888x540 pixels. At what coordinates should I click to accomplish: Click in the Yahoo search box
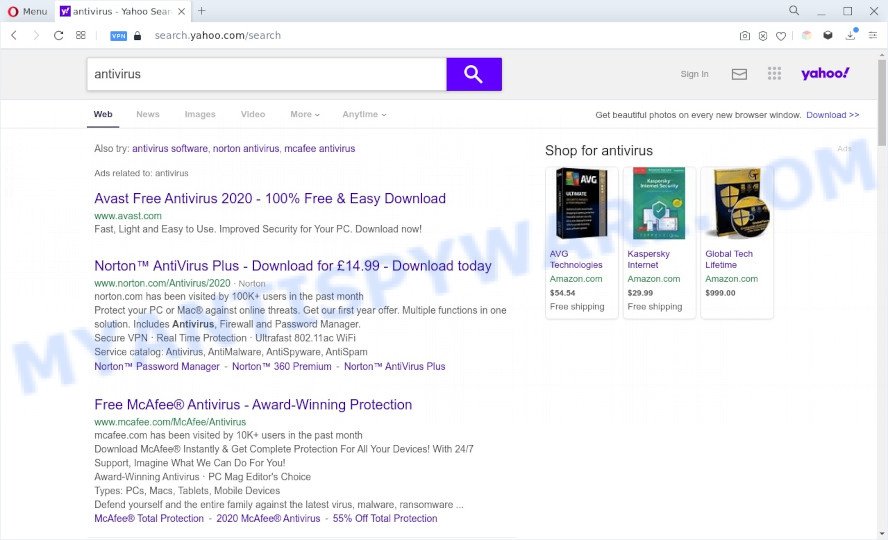pos(267,74)
